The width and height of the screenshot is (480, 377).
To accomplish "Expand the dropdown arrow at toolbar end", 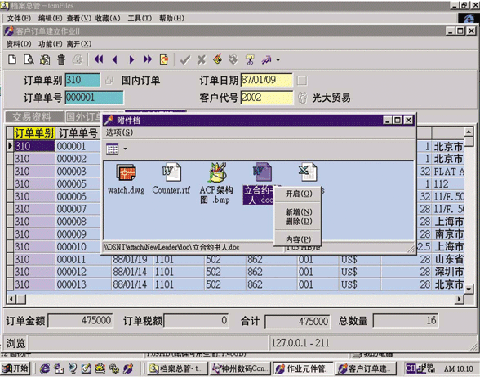I will coord(278,60).
